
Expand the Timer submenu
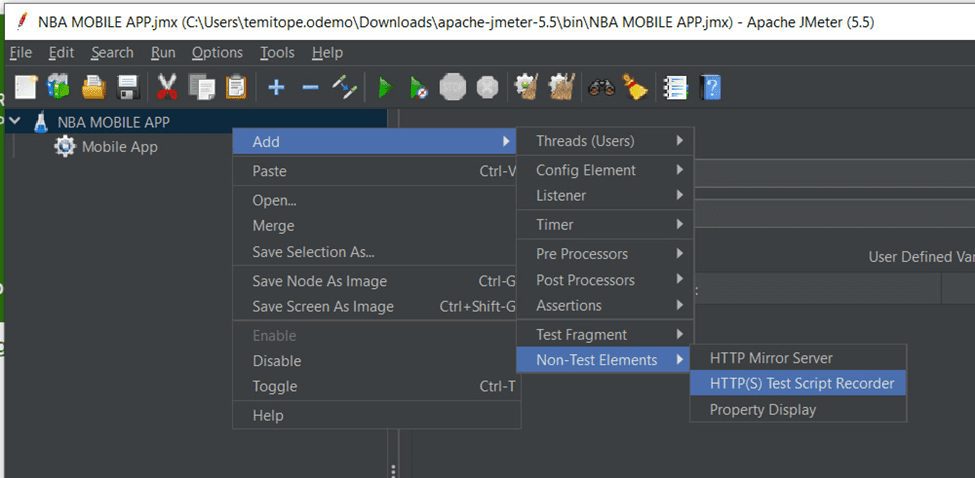tap(605, 224)
